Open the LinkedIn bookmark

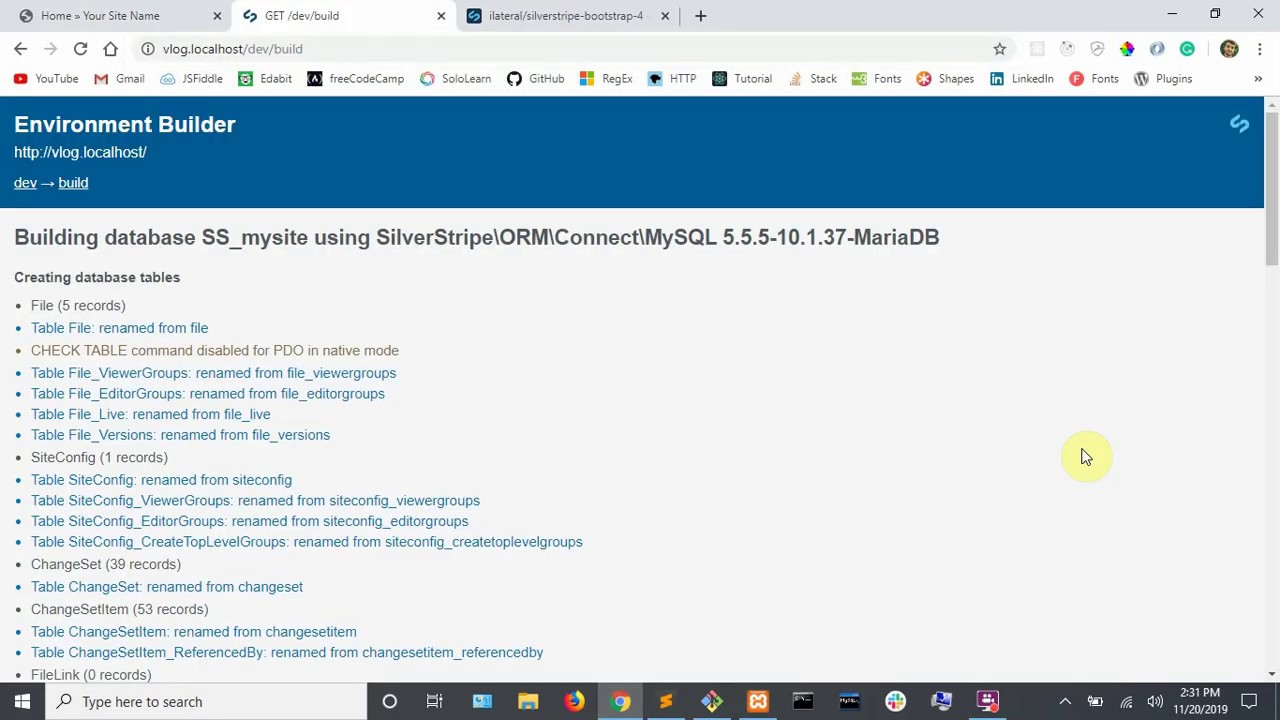pyautogui.click(x=1021, y=79)
